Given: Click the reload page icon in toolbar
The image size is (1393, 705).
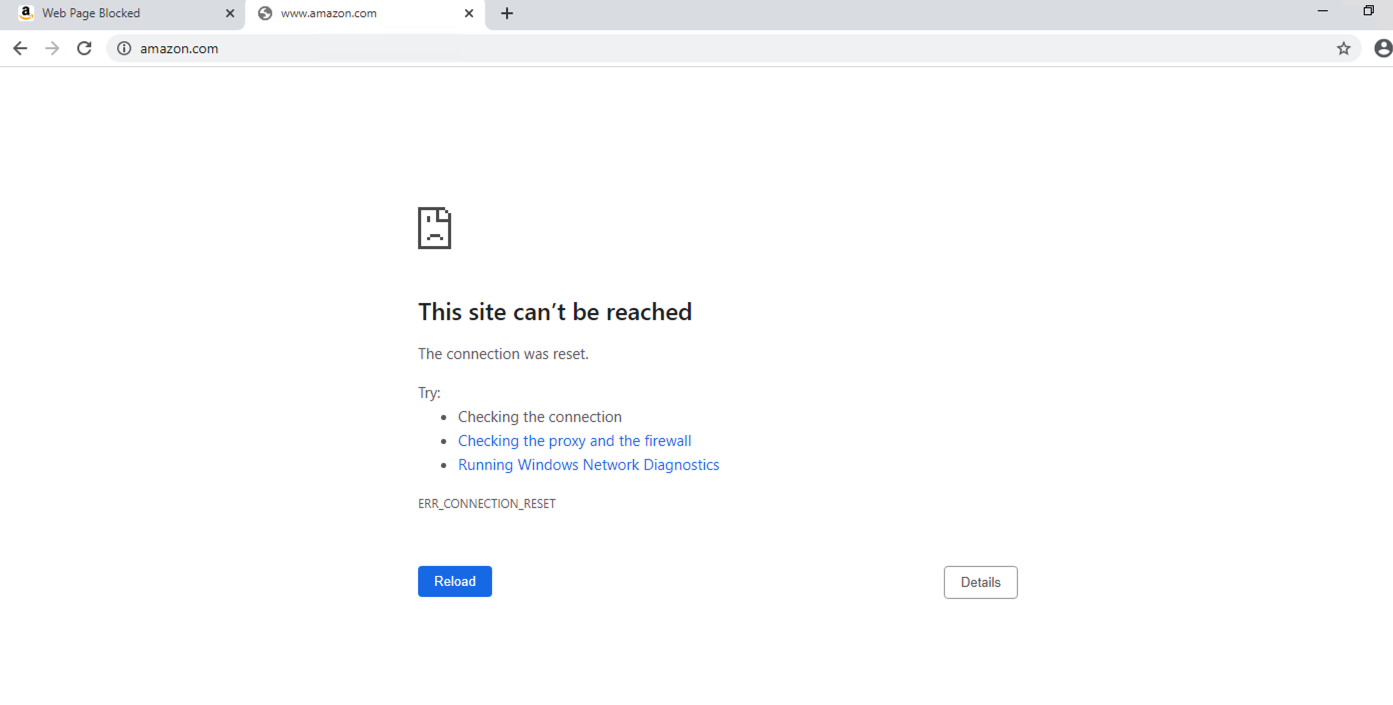Looking at the screenshot, I should coord(84,48).
